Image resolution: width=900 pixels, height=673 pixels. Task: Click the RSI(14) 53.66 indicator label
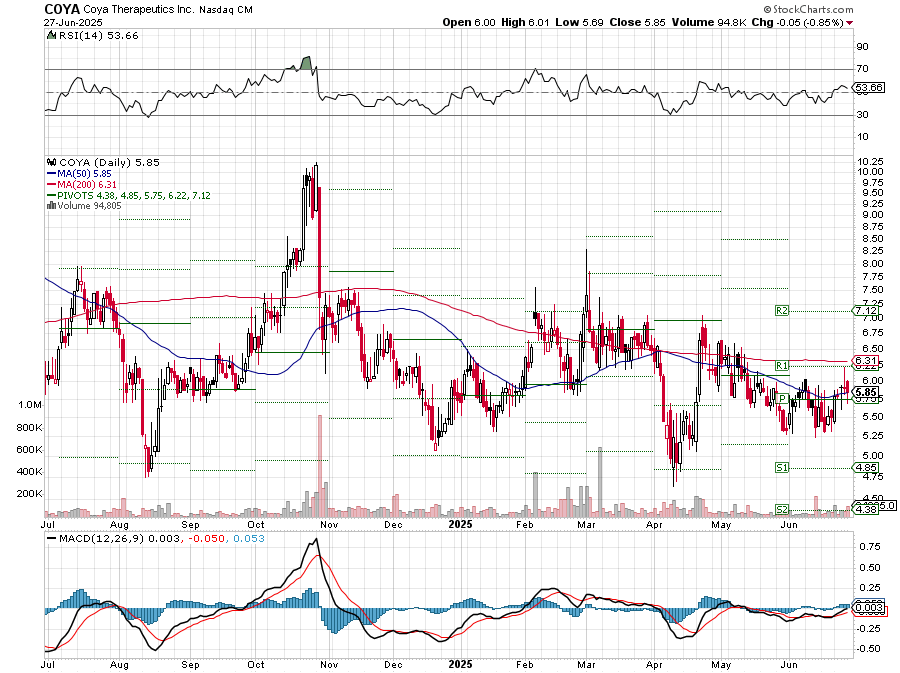[x=99, y=36]
